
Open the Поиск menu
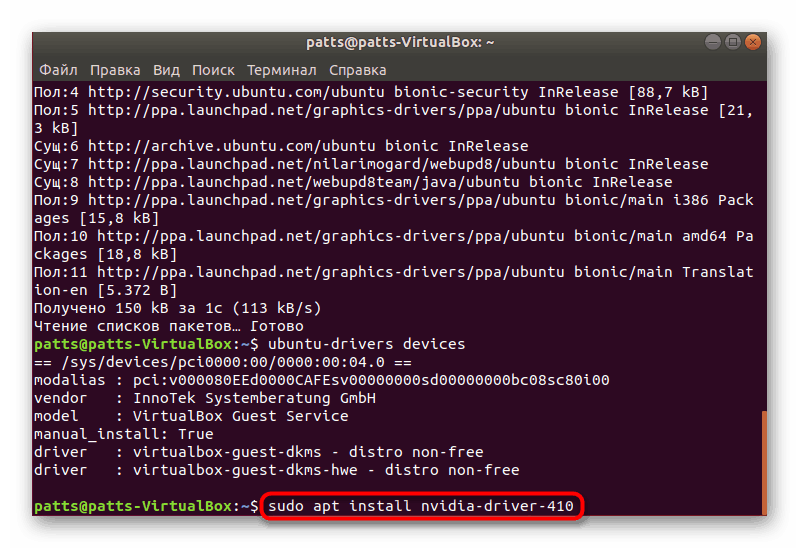click(x=213, y=70)
